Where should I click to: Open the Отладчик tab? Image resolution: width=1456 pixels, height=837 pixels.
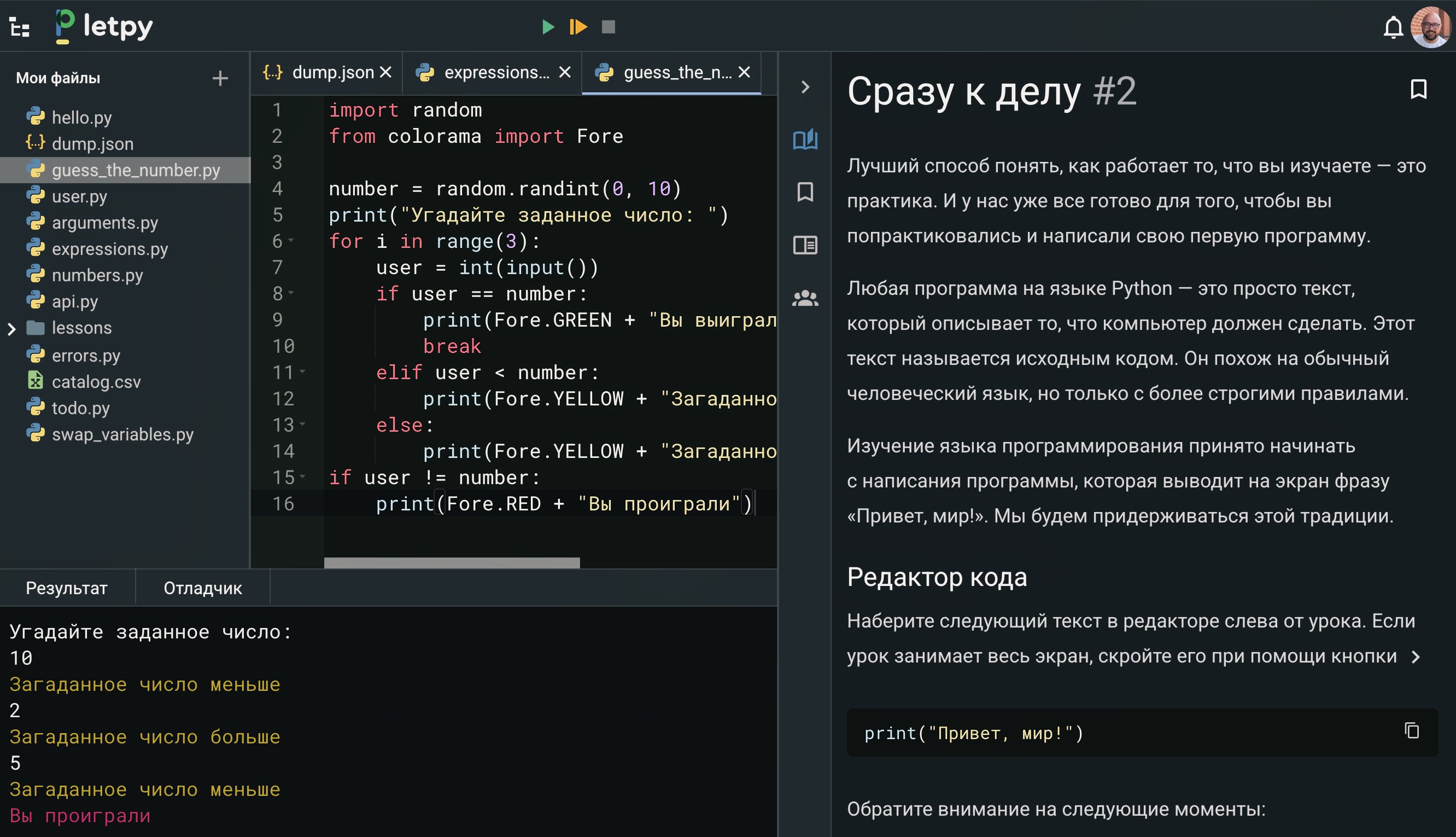(x=202, y=588)
